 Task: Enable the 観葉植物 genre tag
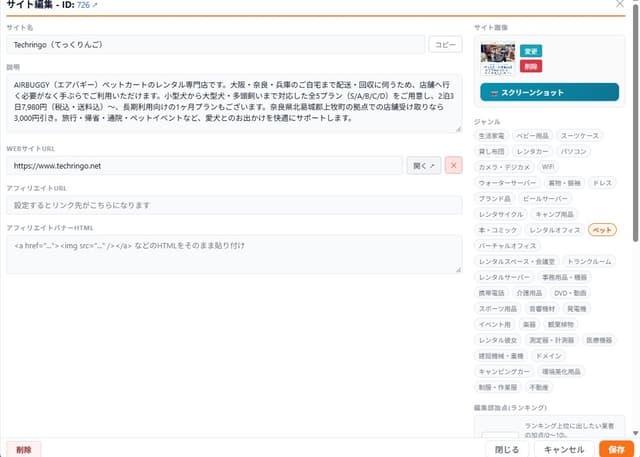(x=561, y=324)
